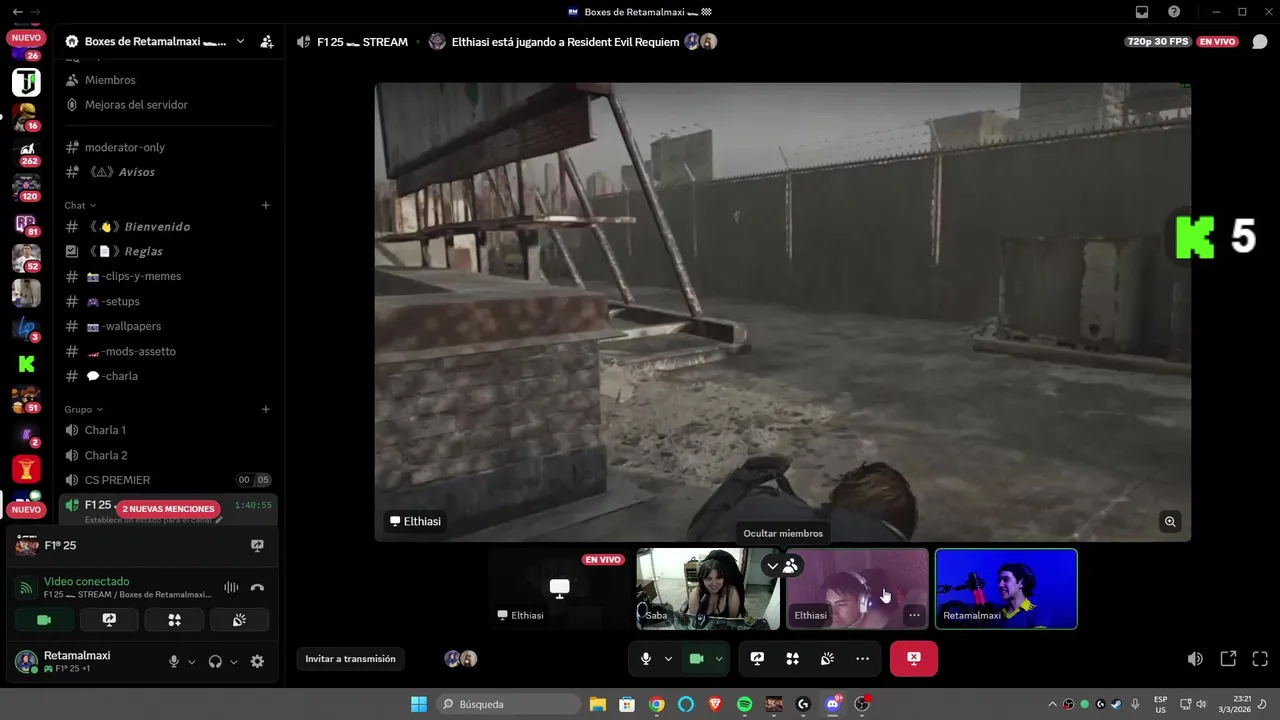
Task: Open more options on Elthiasi's video tile
Action: coord(914,615)
